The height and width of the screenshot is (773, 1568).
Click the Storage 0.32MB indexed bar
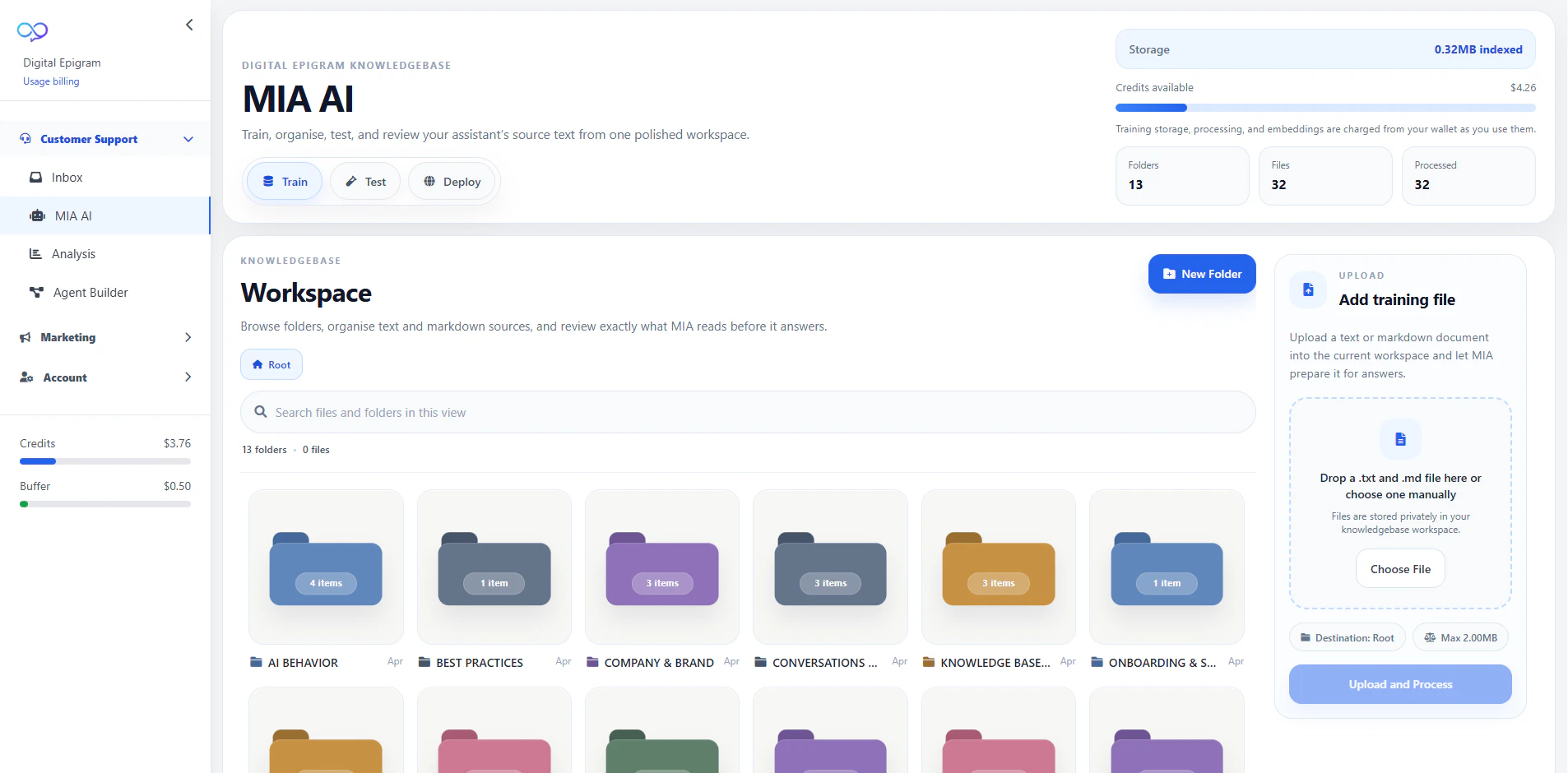pyautogui.click(x=1325, y=49)
